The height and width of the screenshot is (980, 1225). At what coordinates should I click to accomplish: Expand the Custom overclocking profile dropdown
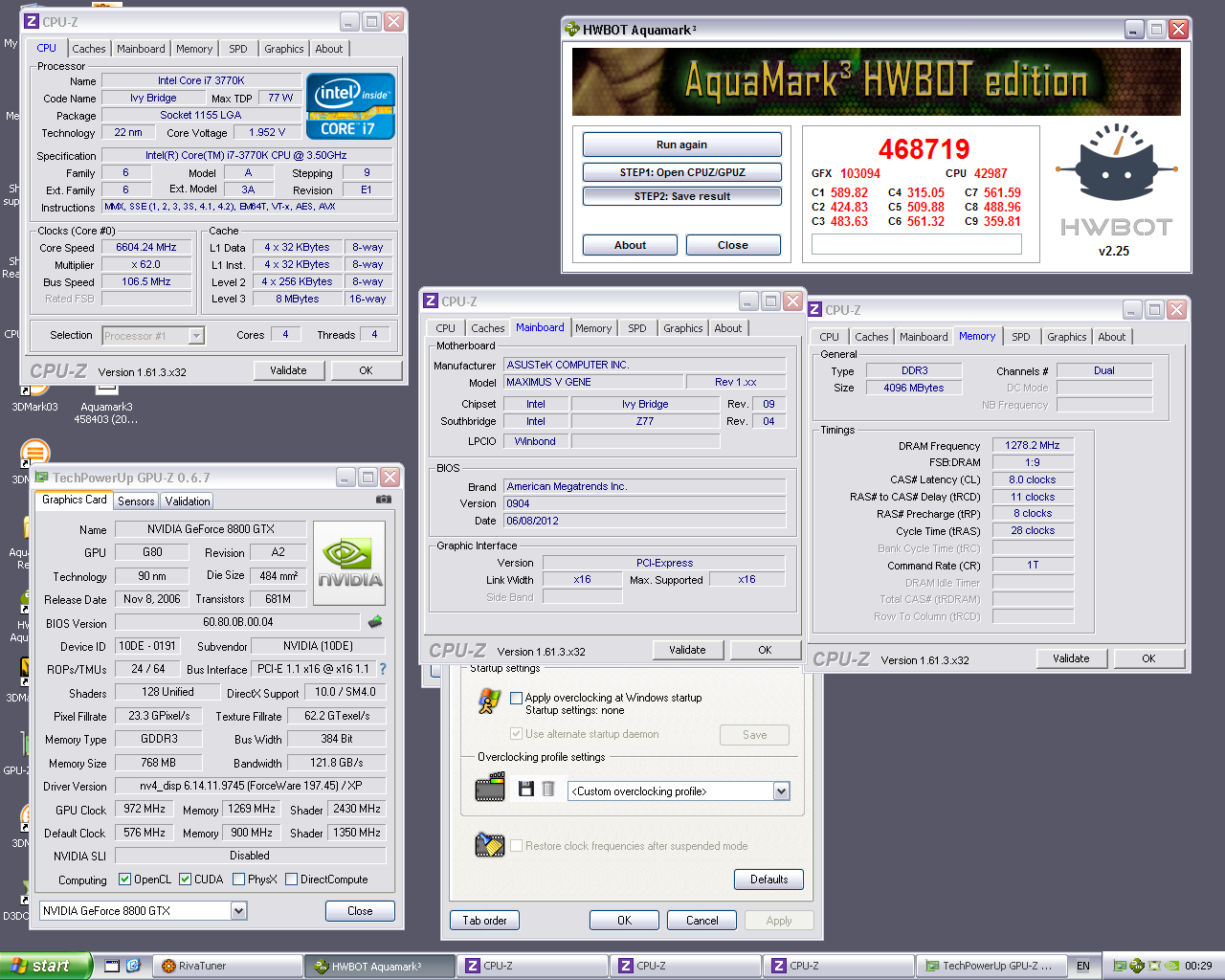(781, 791)
